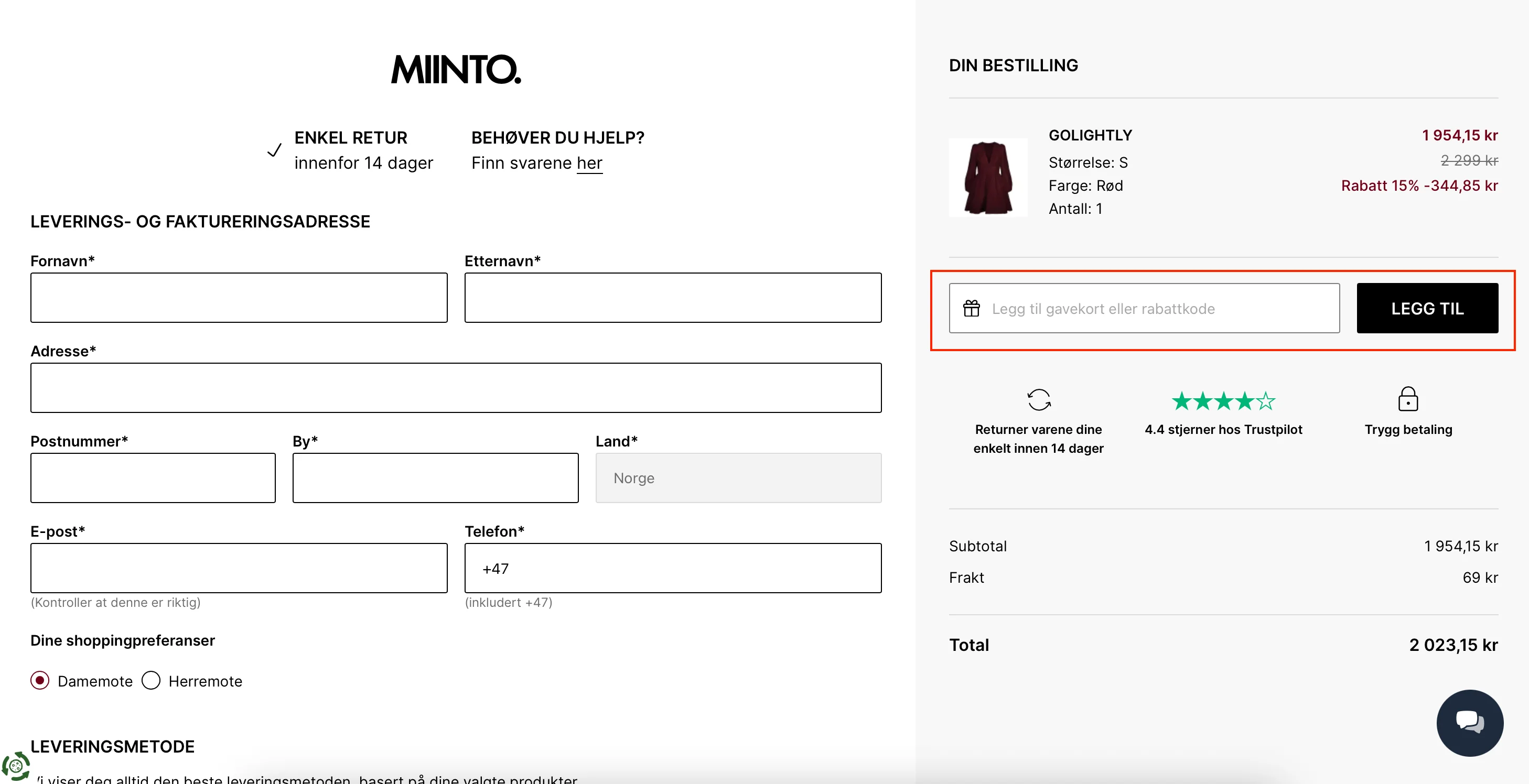1529x784 pixels.
Task: Click the Trustpilot star rating
Action: click(1223, 401)
